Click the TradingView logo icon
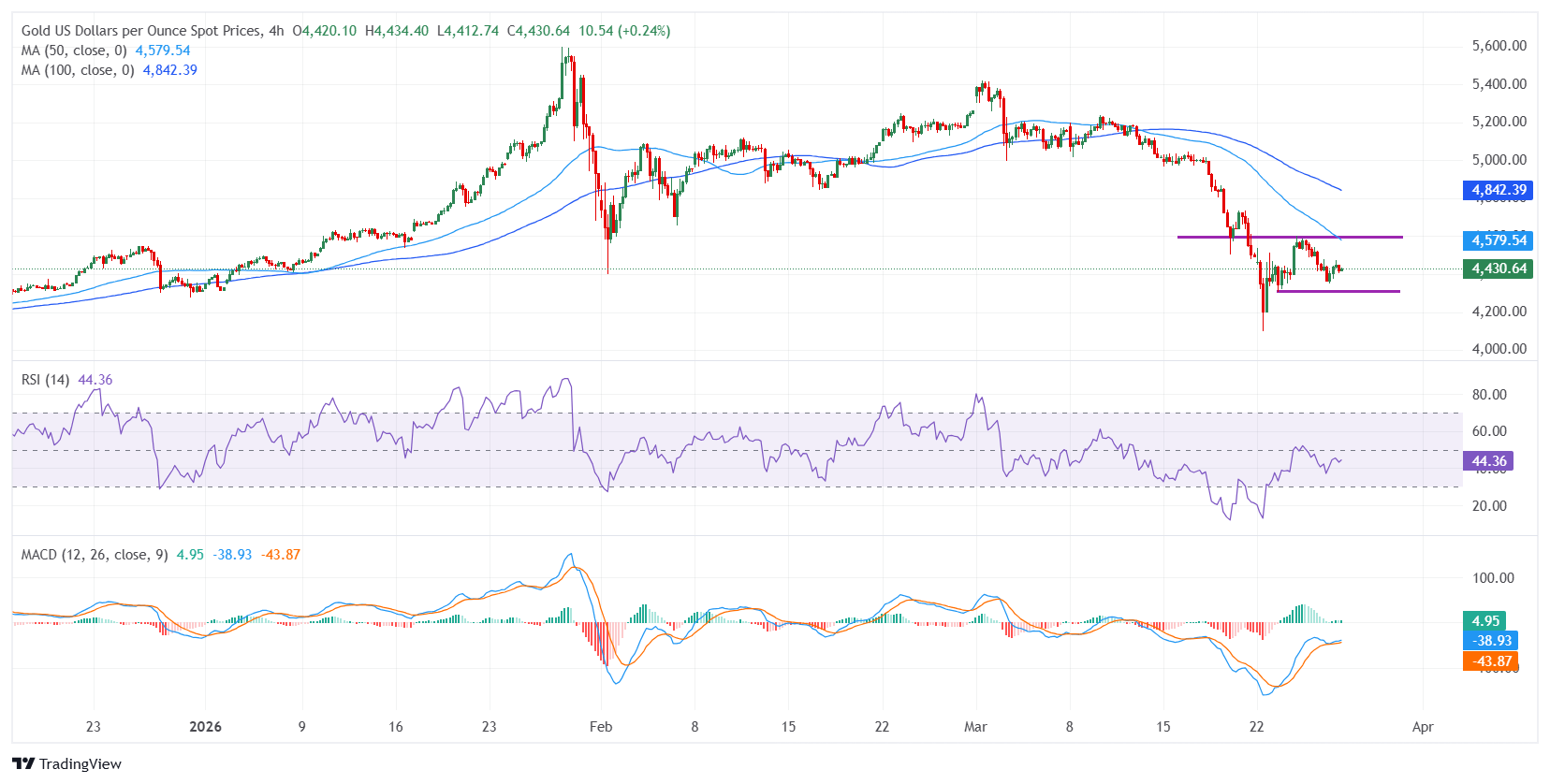1550x784 pixels. tap(23, 764)
